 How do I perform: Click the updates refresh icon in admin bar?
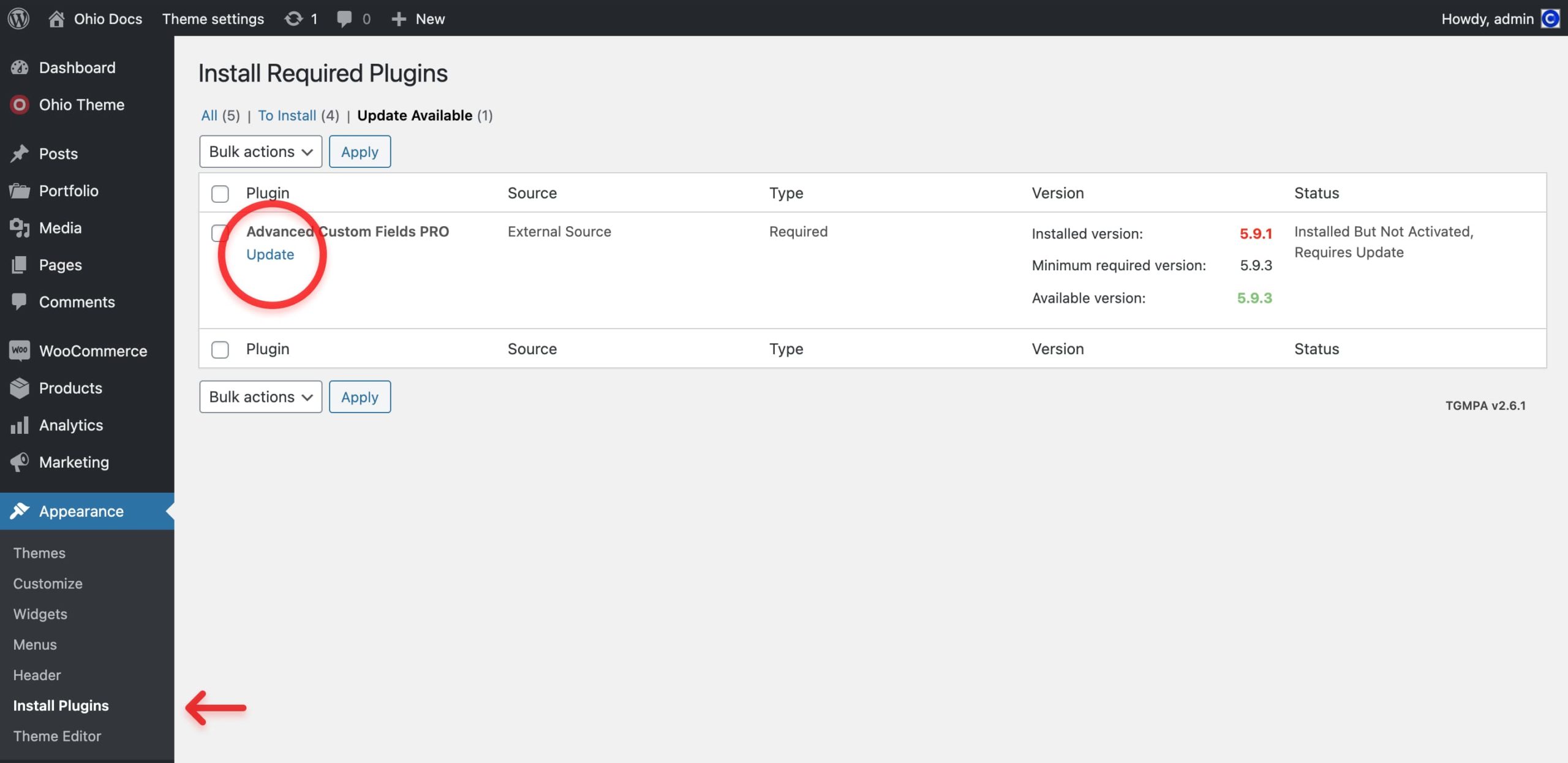293,18
